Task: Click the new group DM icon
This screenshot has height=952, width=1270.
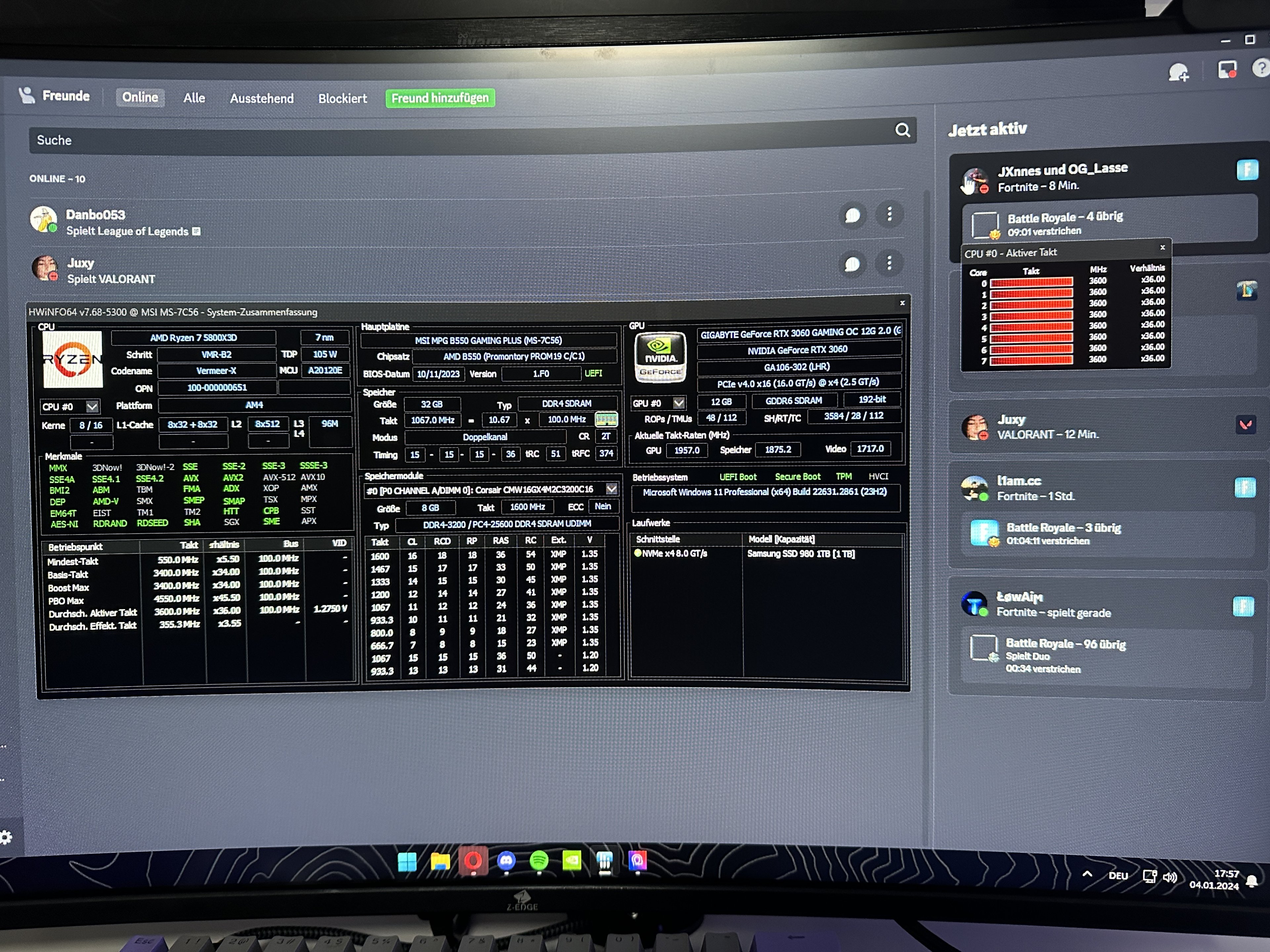Action: point(1178,72)
